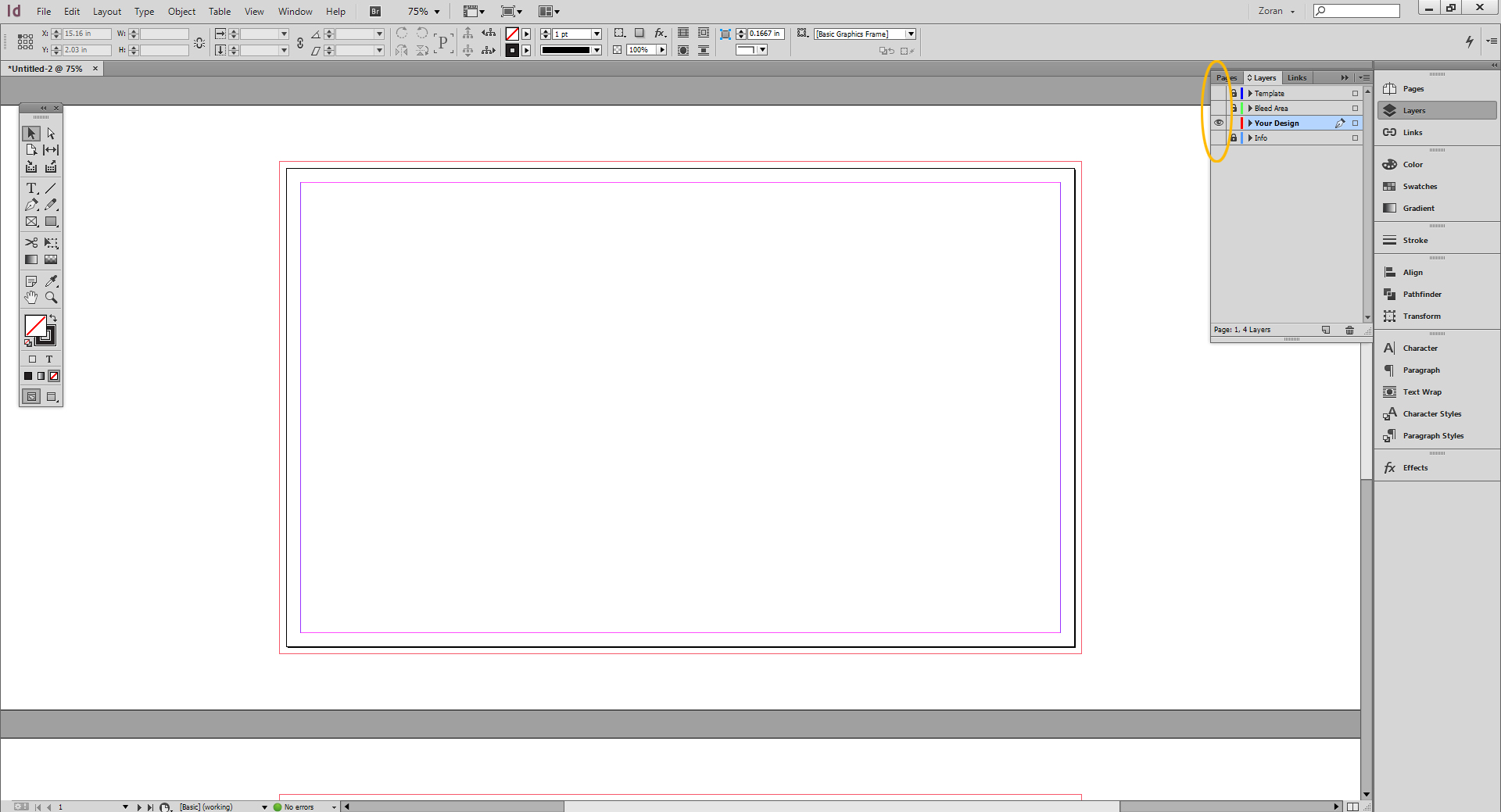
Task: Toggle visibility of the Your Design layer
Action: click(x=1219, y=123)
